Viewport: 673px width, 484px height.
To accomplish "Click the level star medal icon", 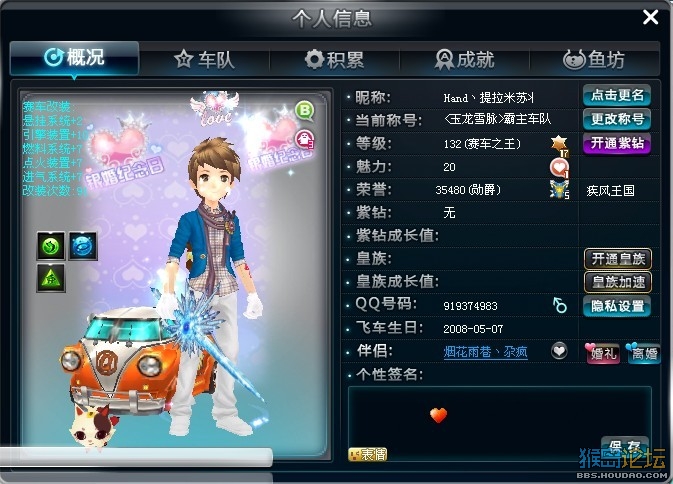I will [x=560, y=145].
